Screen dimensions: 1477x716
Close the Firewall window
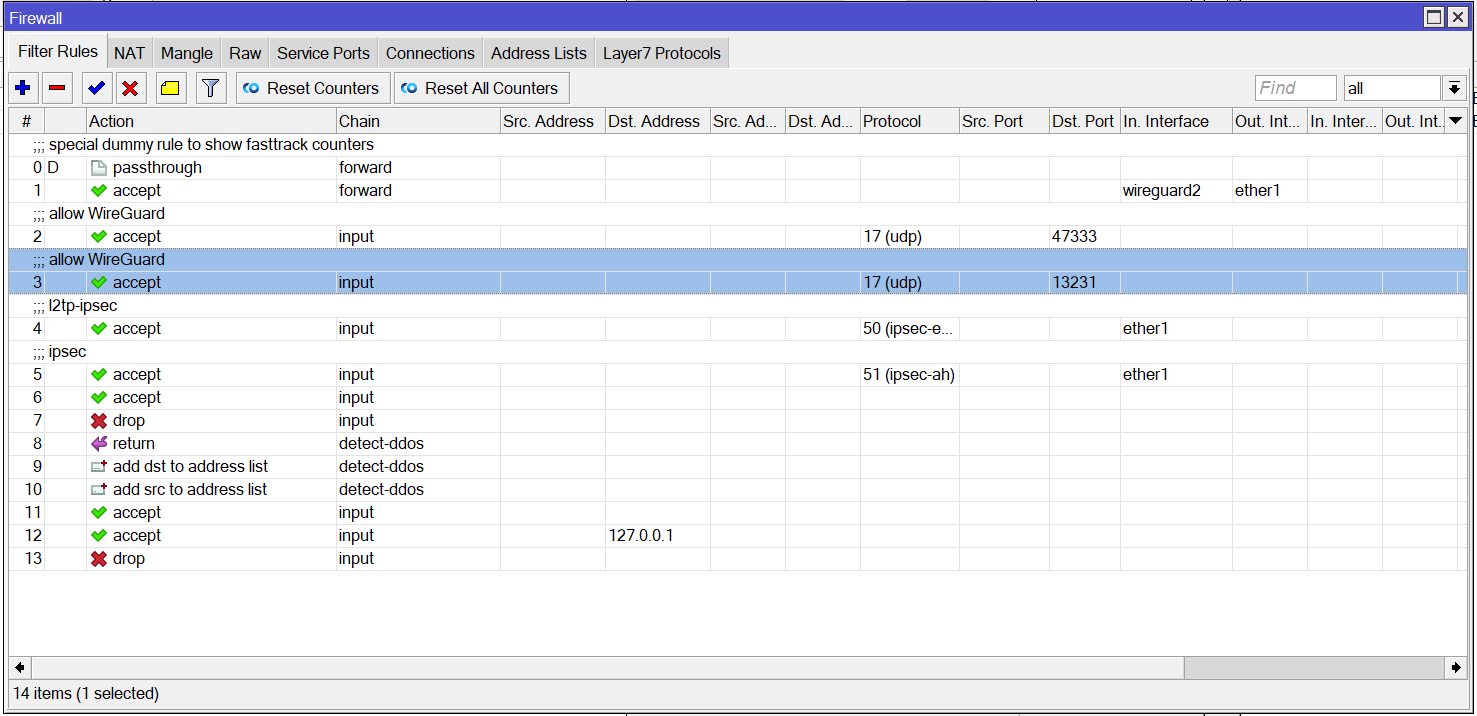point(1457,17)
